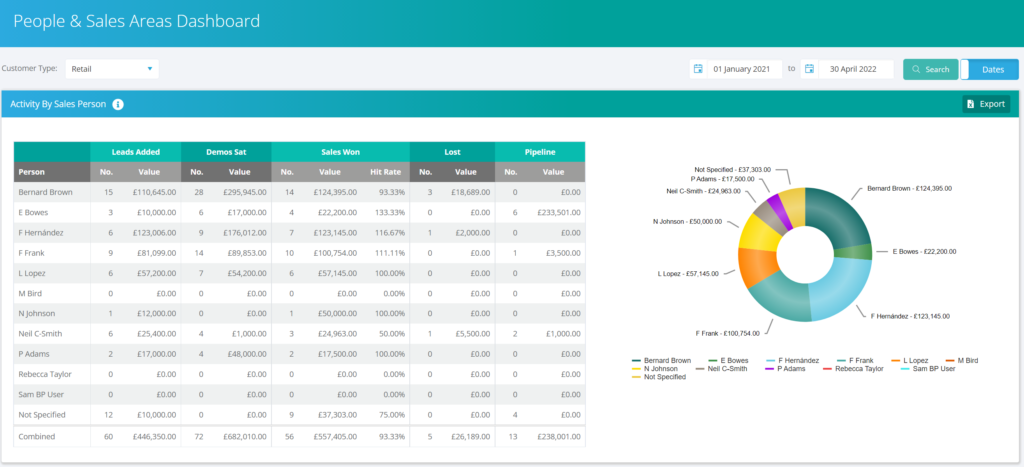Open the Customer Type dropdown
Screen dimensions: 1024x467
tap(112, 69)
